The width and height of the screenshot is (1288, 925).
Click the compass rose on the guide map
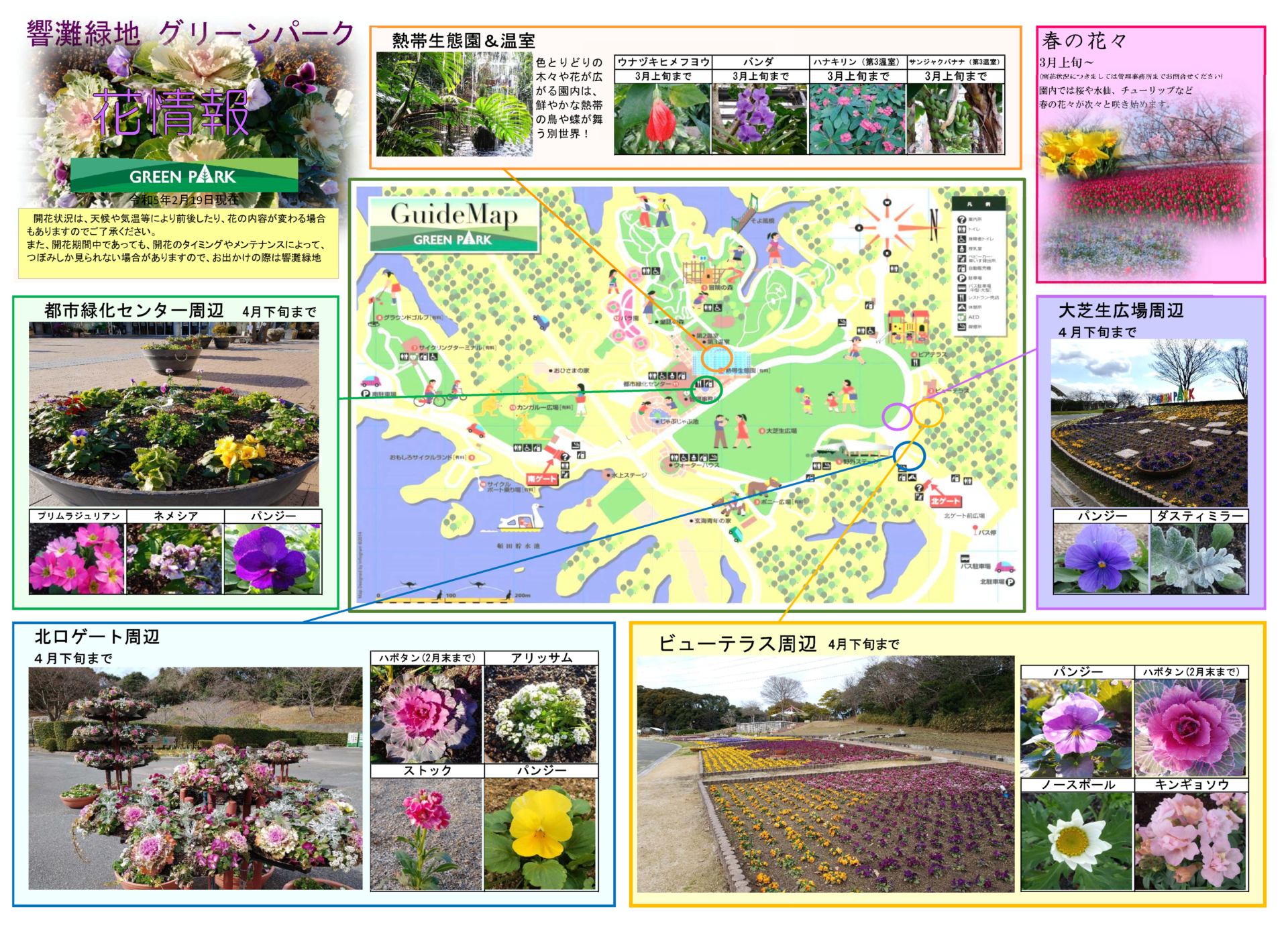click(887, 227)
